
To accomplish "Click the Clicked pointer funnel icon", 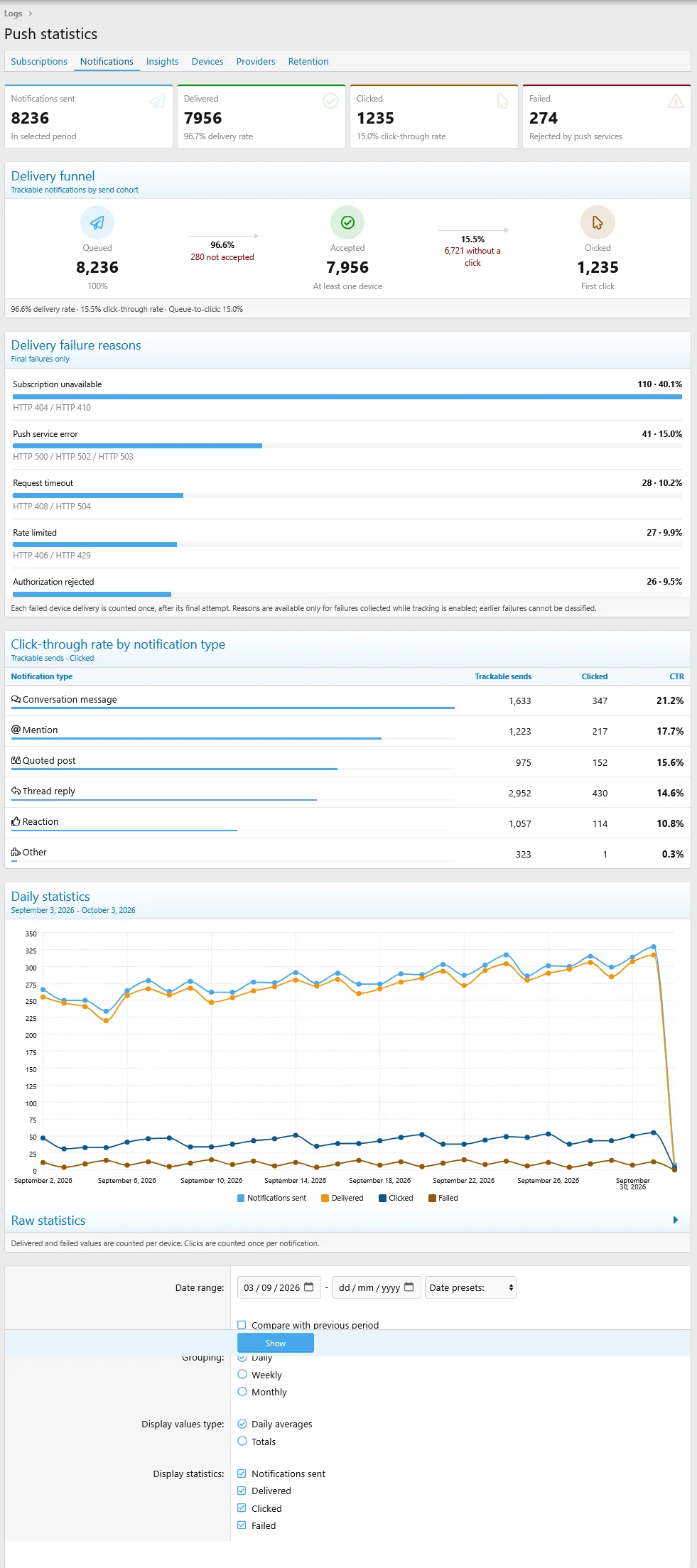I will (x=598, y=223).
